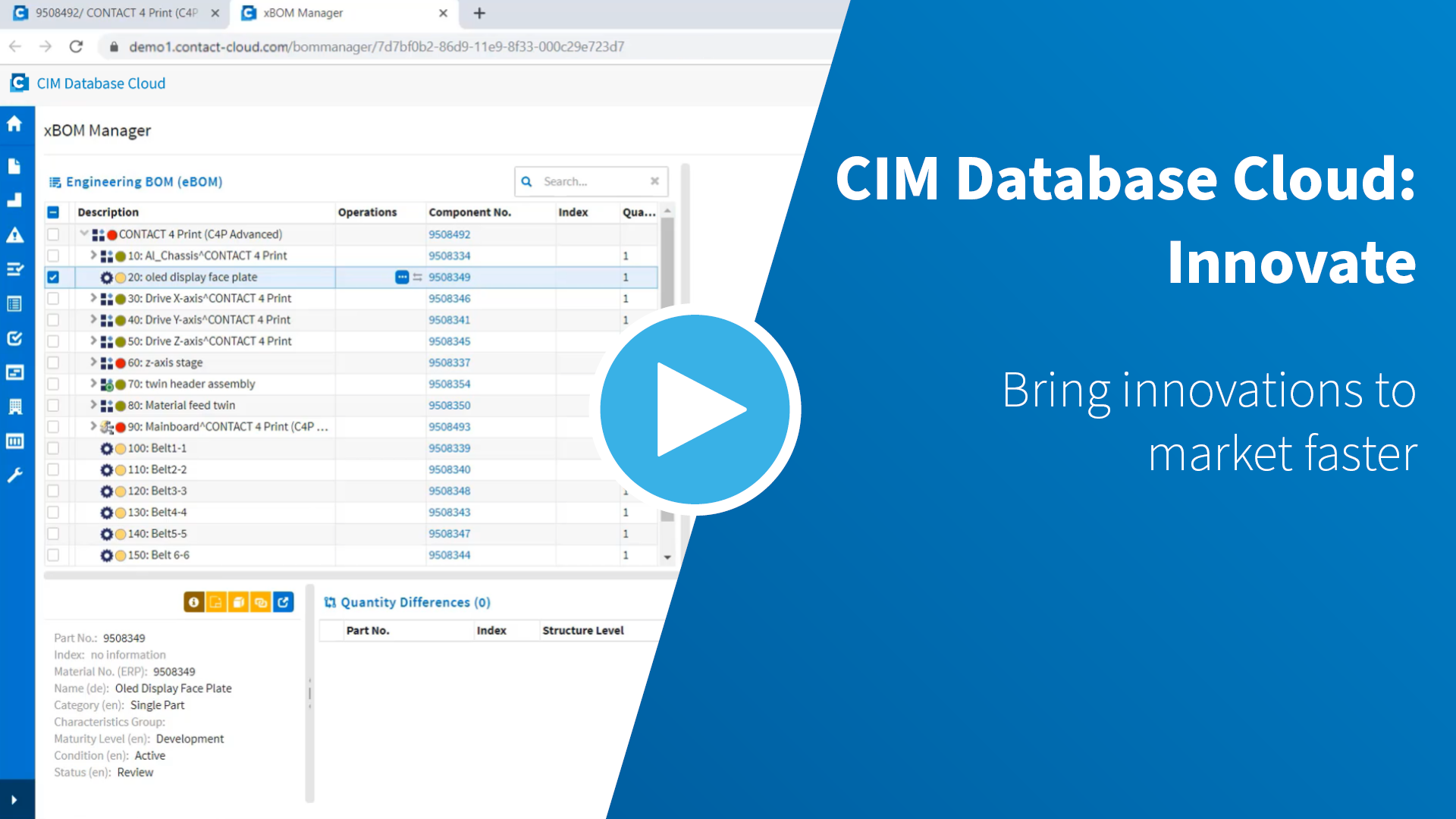This screenshot has width=1456, height=819.
Task: Open component link 9508349
Action: pyautogui.click(x=449, y=278)
